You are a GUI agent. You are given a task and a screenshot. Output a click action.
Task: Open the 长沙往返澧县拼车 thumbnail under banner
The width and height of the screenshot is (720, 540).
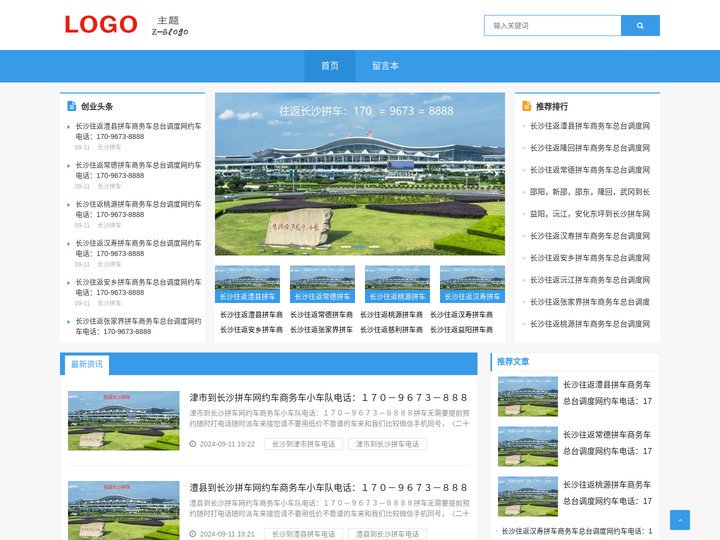(x=247, y=284)
